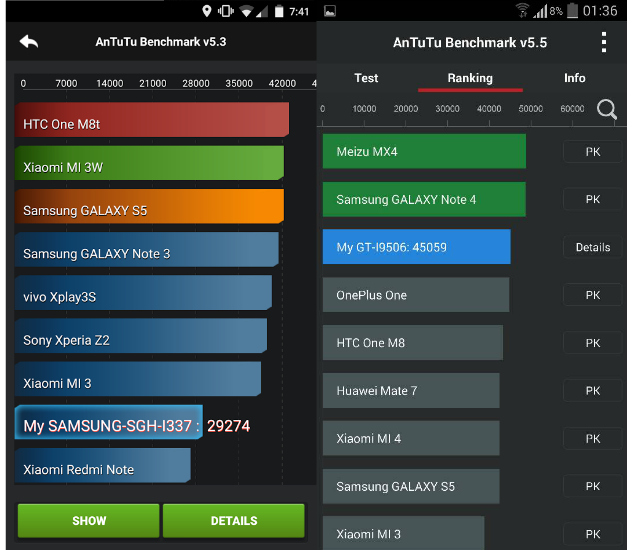Tap the vibrate mode status icon
This screenshot has width=635, height=550.
tap(226, 11)
